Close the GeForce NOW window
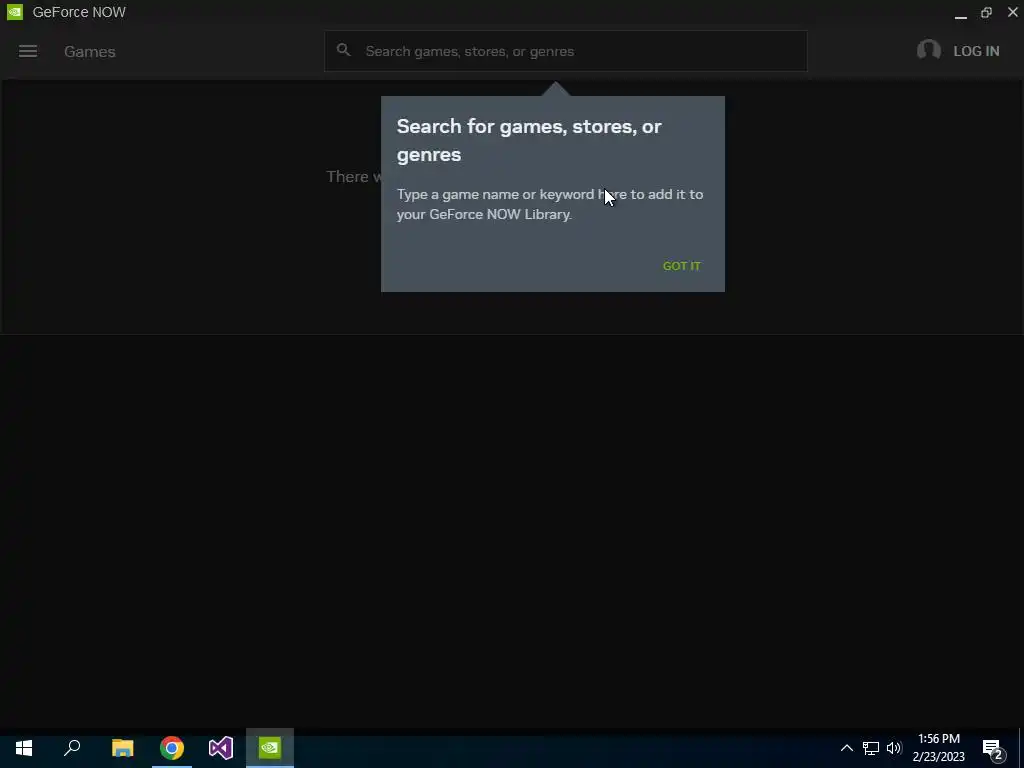Viewport: 1024px width, 768px height. tap(1013, 12)
